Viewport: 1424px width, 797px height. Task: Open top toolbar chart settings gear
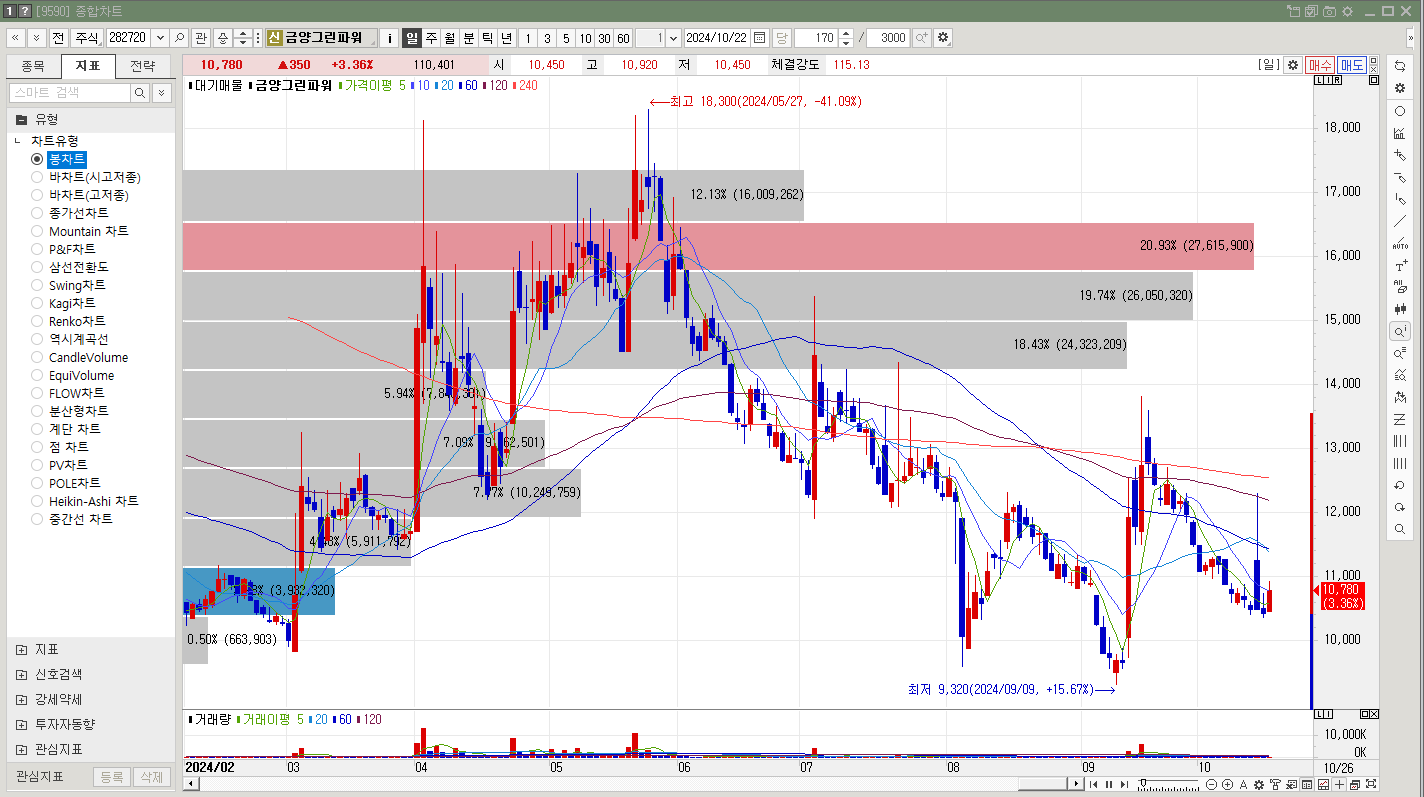[943, 38]
